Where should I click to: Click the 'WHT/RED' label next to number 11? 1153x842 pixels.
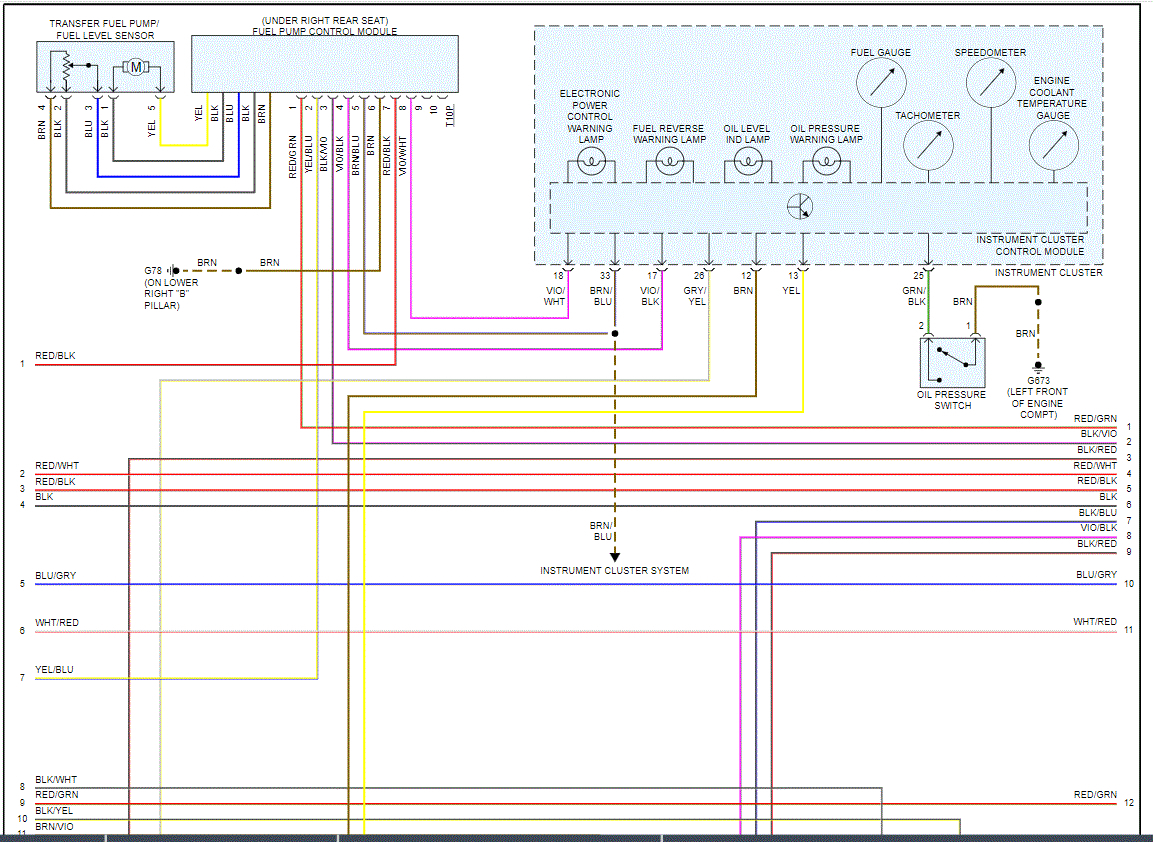pyautogui.click(x=1095, y=622)
